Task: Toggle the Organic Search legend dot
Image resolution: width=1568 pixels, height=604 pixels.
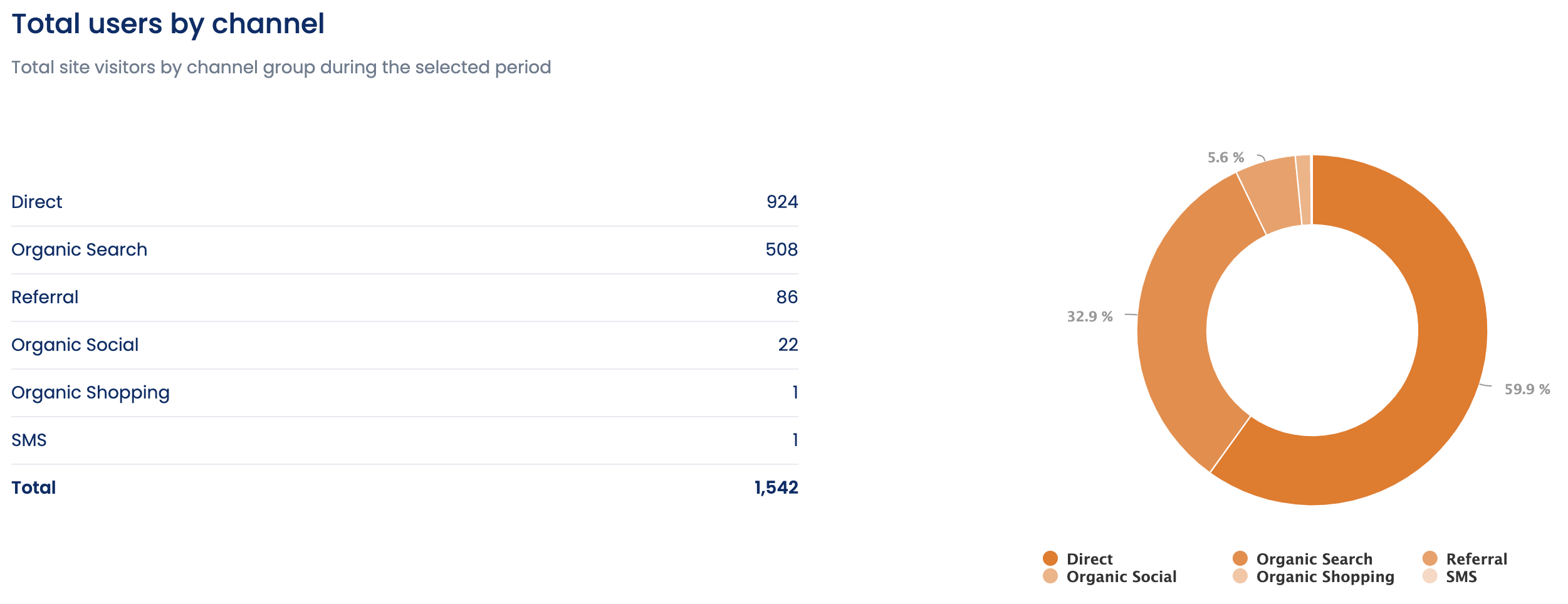Action: click(x=1240, y=558)
